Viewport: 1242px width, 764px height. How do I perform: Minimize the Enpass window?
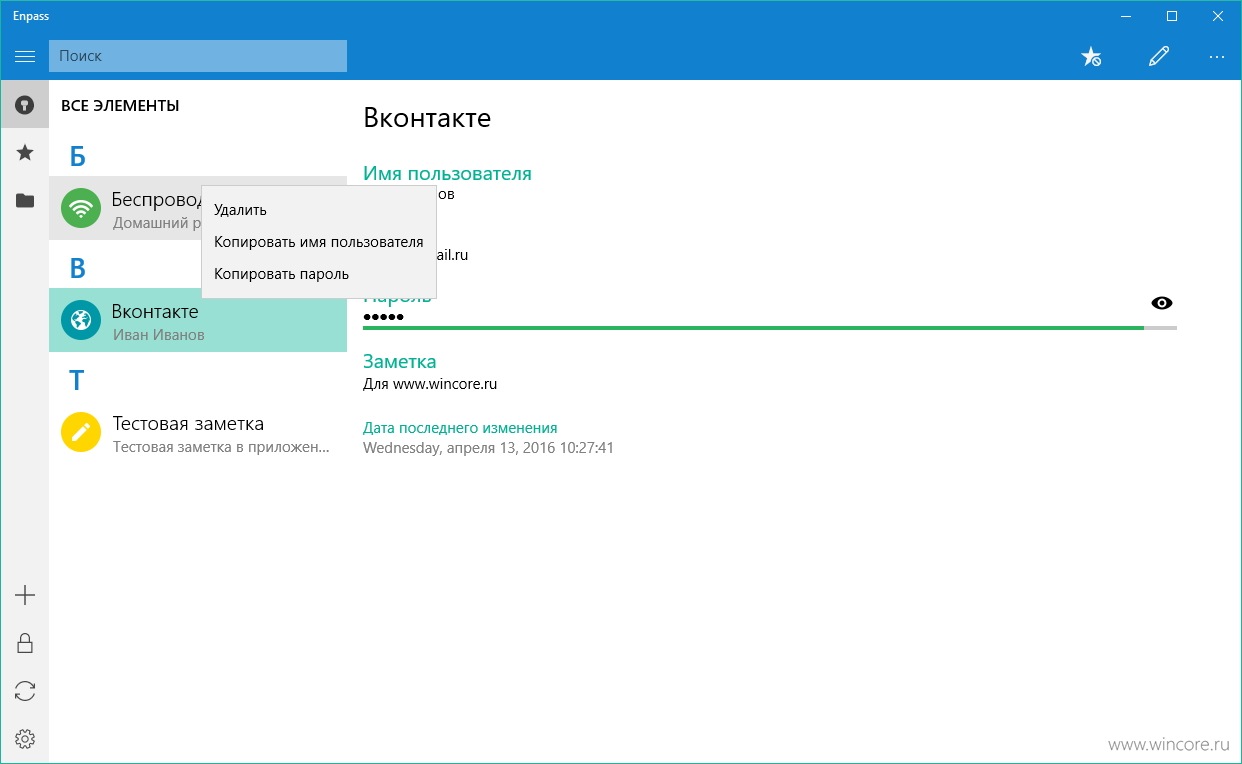[x=1126, y=16]
